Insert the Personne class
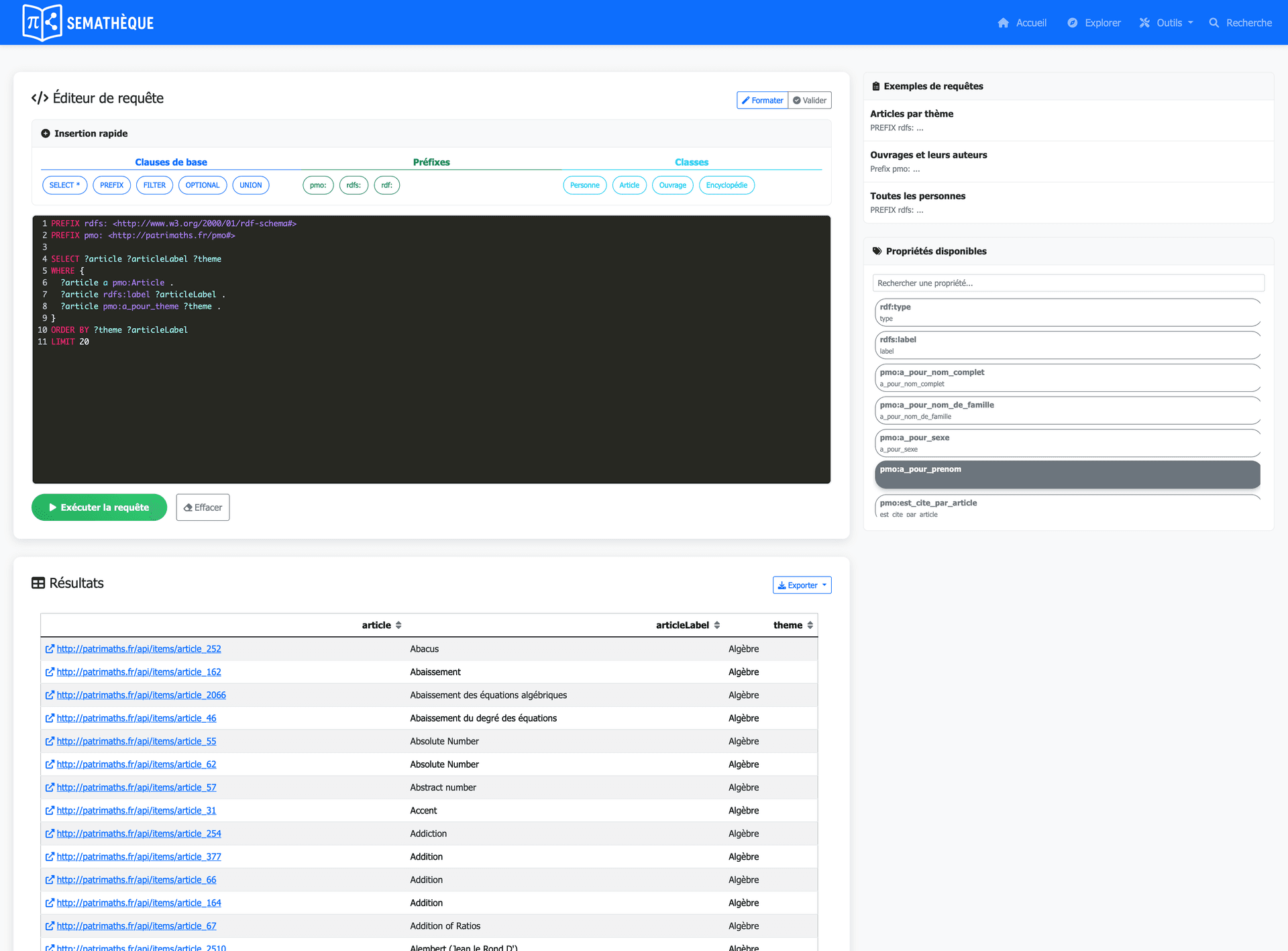The width and height of the screenshot is (1288, 951). [585, 185]
